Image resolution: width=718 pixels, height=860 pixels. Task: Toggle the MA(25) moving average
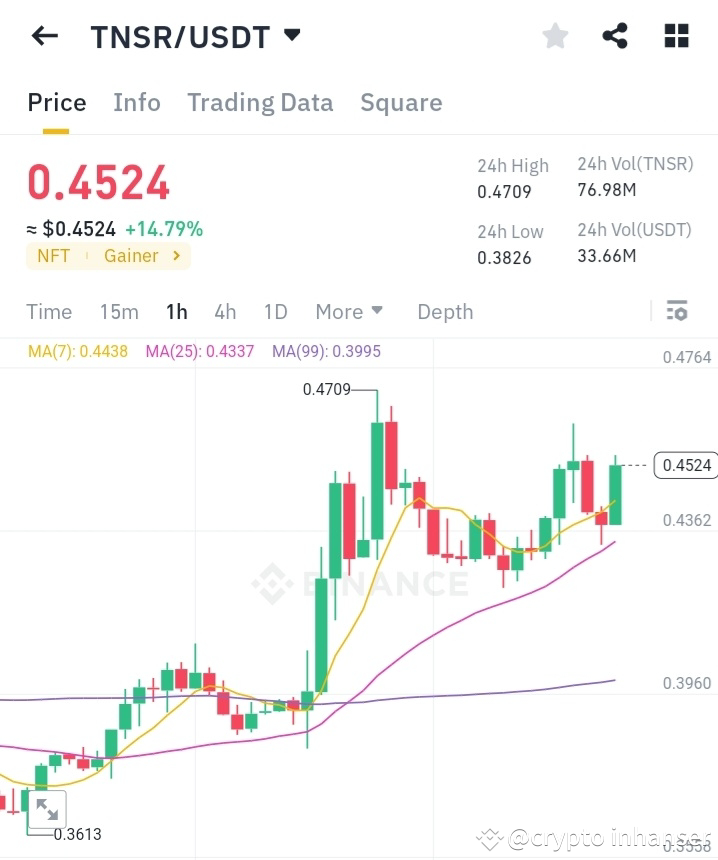199,351
